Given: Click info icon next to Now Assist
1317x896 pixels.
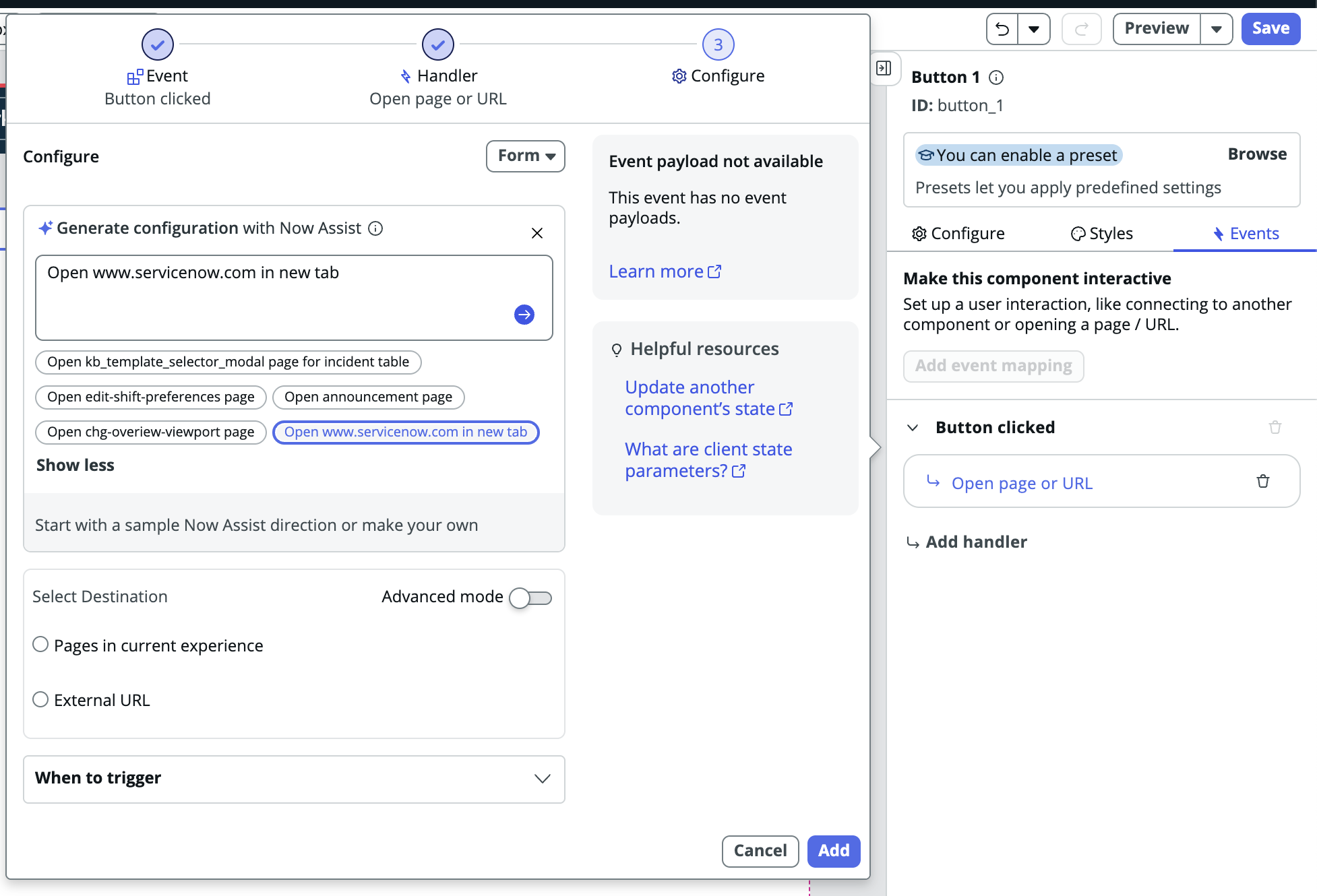Looking at the screenshot, I should click(375, 228).
